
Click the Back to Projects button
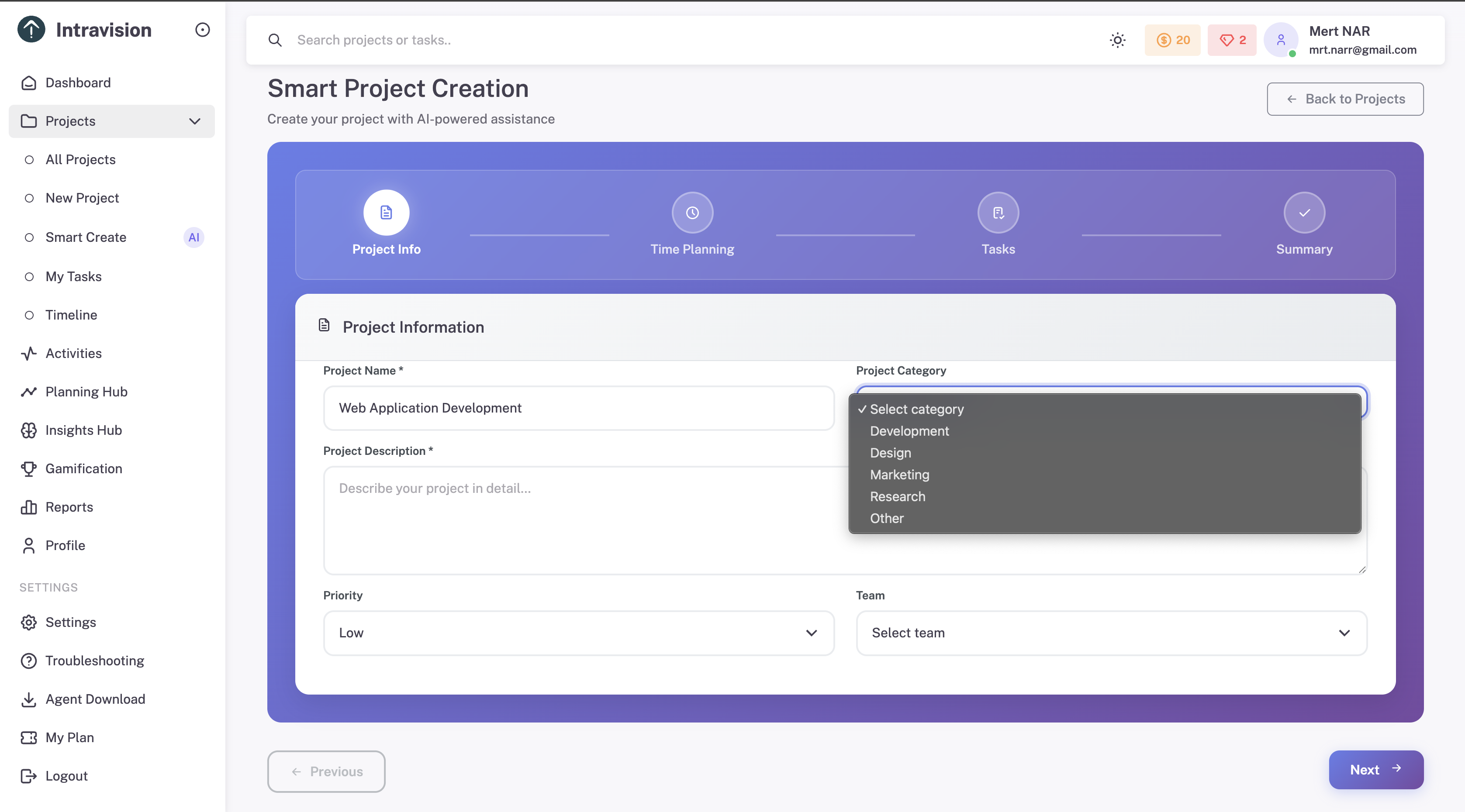point(1345,99)
